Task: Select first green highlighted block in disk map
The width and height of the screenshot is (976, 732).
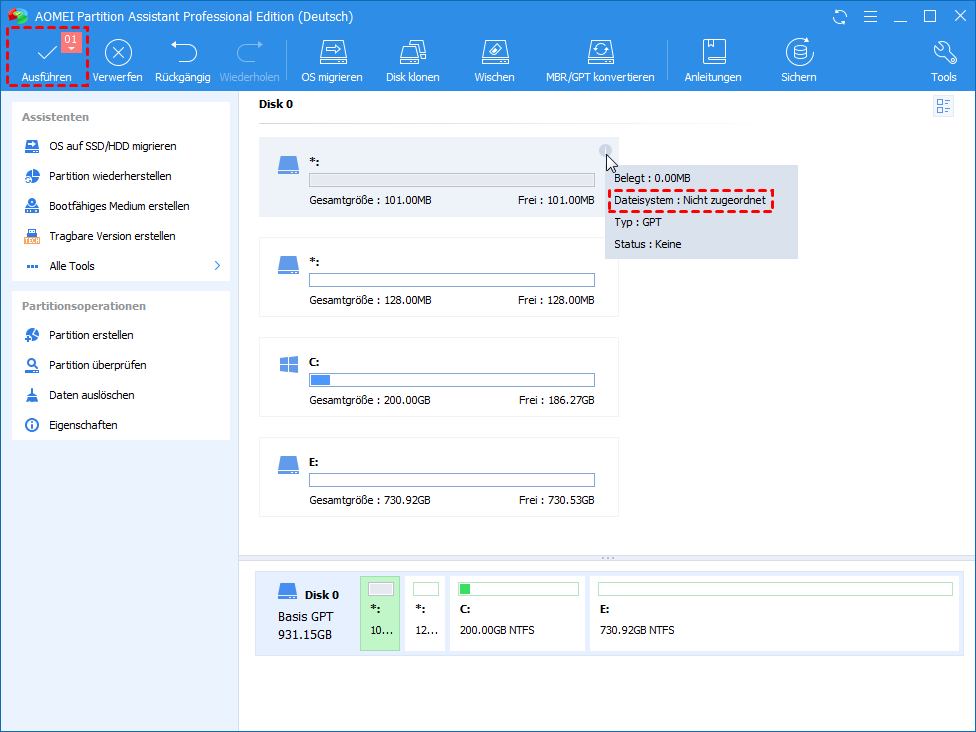Action: click(380, 614)
